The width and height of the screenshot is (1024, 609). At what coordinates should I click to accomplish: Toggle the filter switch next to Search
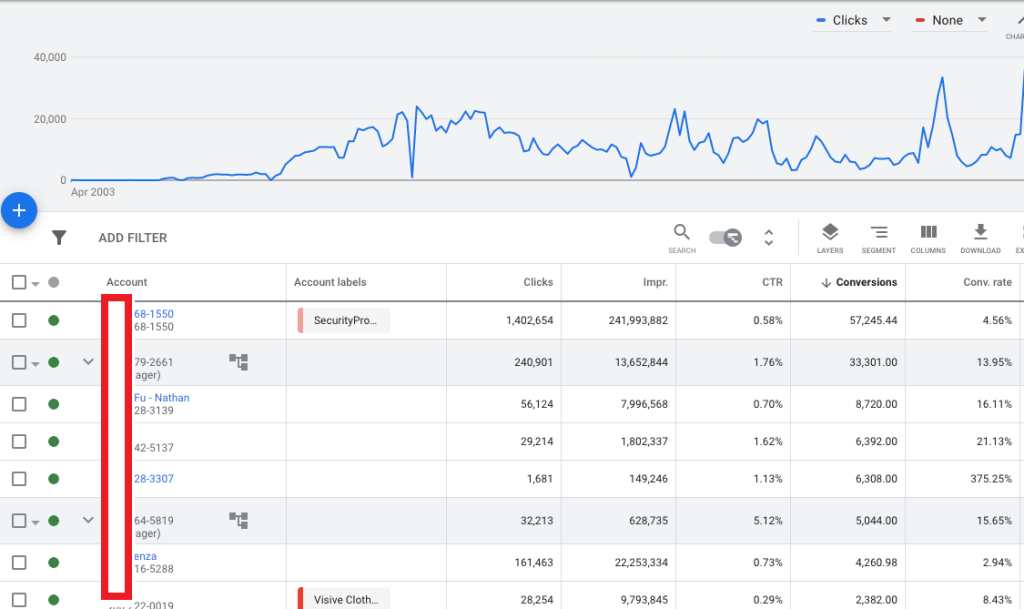[724, 237]
